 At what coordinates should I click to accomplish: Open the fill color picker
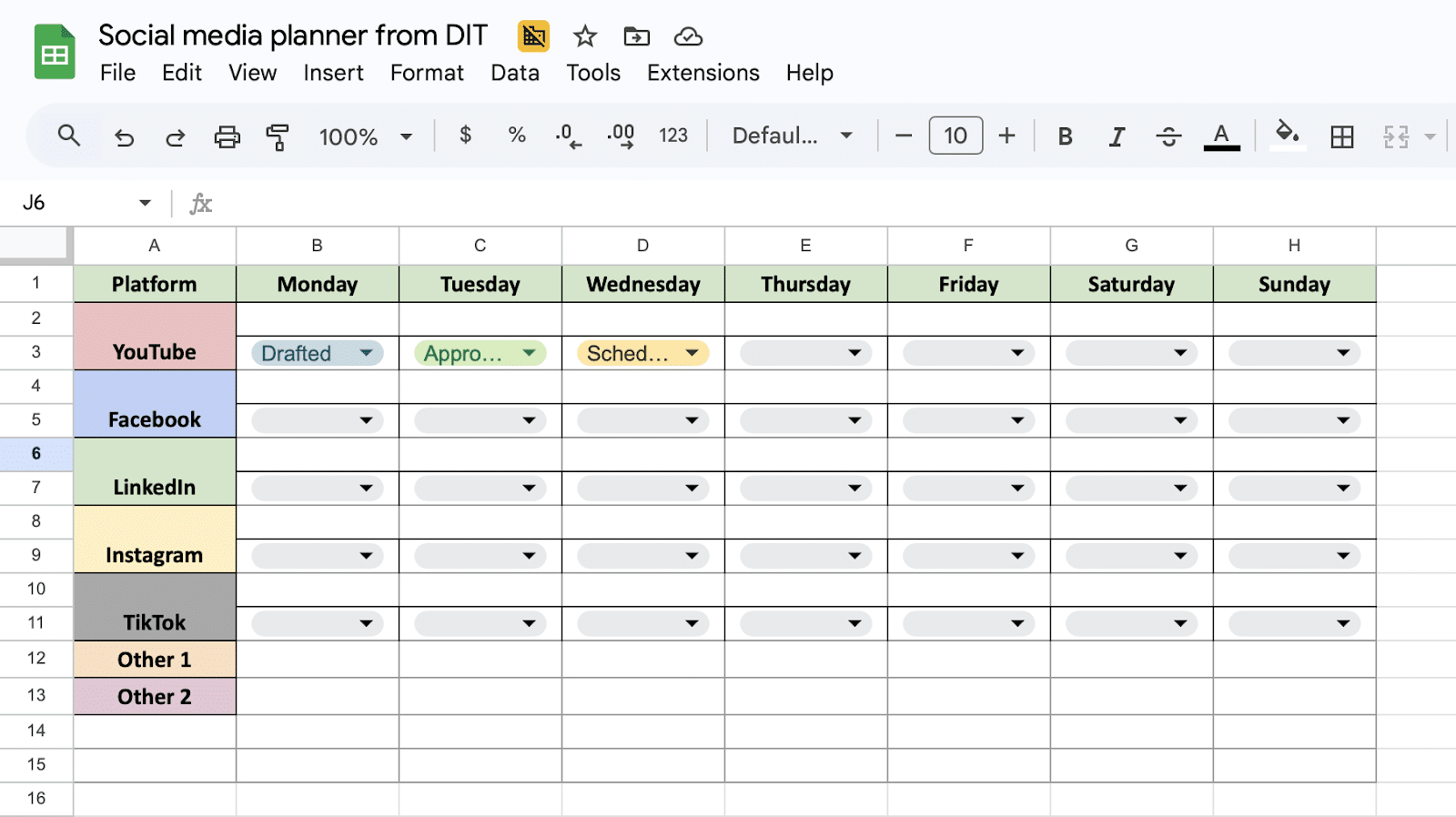click(1287, 135)
